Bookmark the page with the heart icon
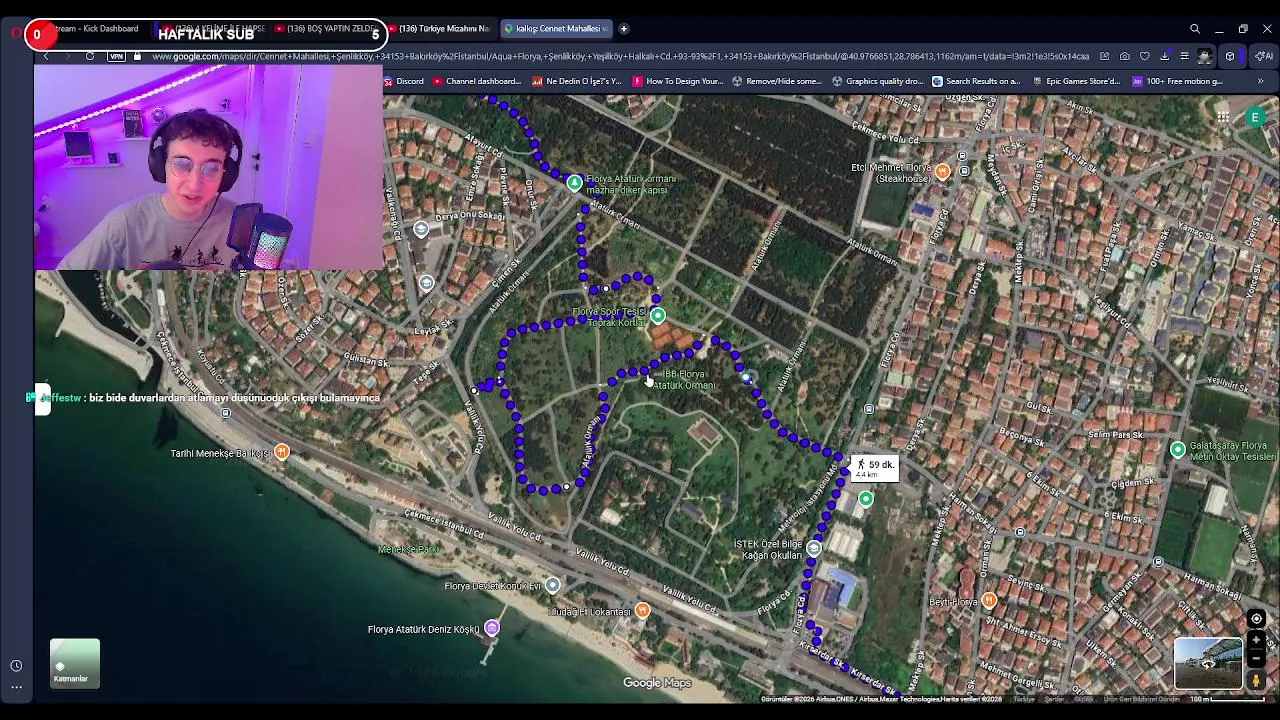 point(1145,56)
